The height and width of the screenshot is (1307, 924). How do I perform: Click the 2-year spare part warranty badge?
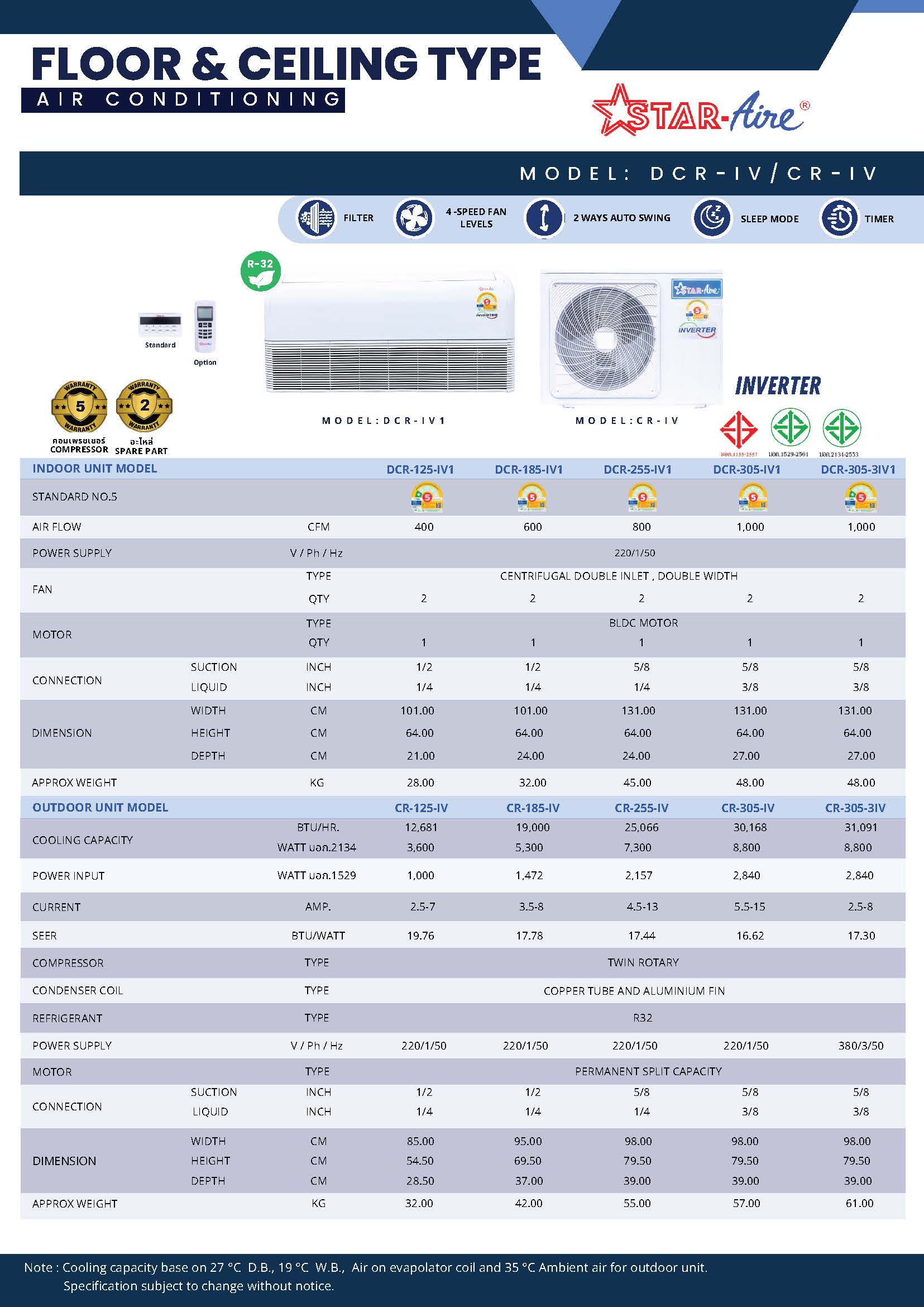(x=144, y=406)
